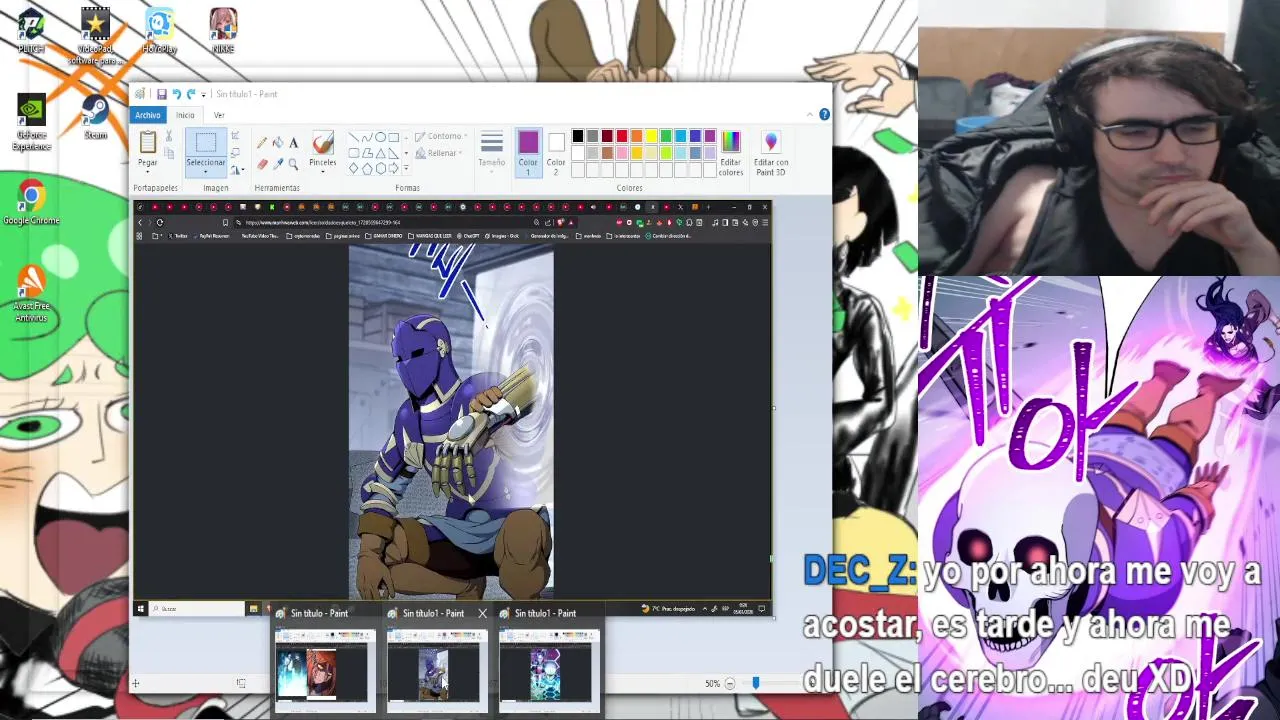This screenshot has height=720, width=1280.
Task: Pick the black color swatch
Action: click(x=577, y=136)
